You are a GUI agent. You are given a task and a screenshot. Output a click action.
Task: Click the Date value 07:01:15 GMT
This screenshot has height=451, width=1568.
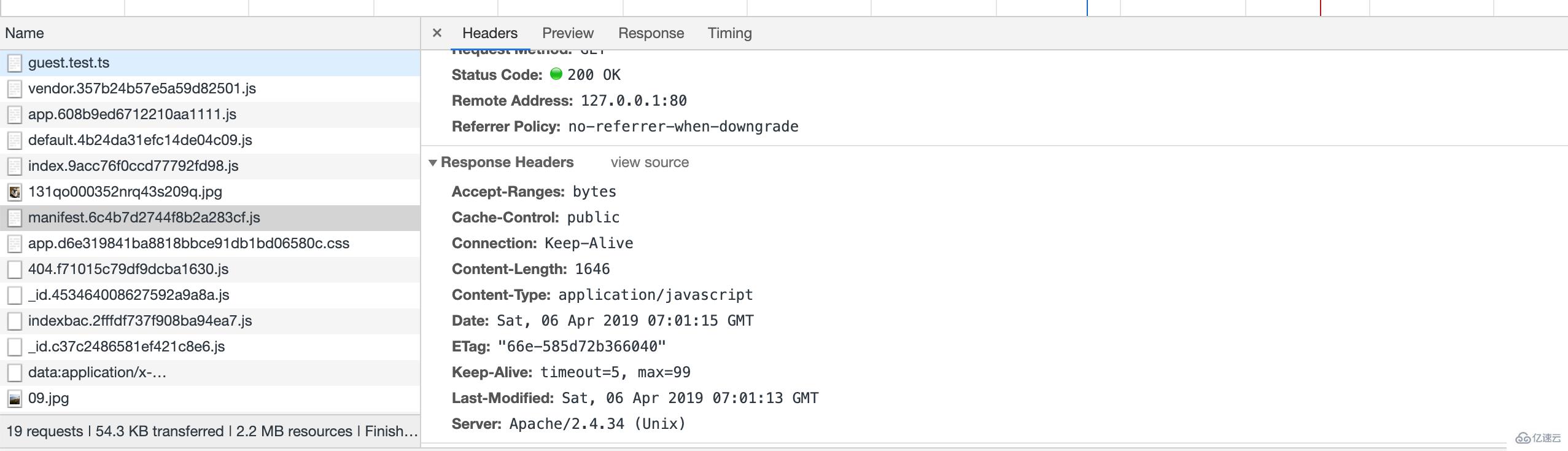[x=701, y=321]
